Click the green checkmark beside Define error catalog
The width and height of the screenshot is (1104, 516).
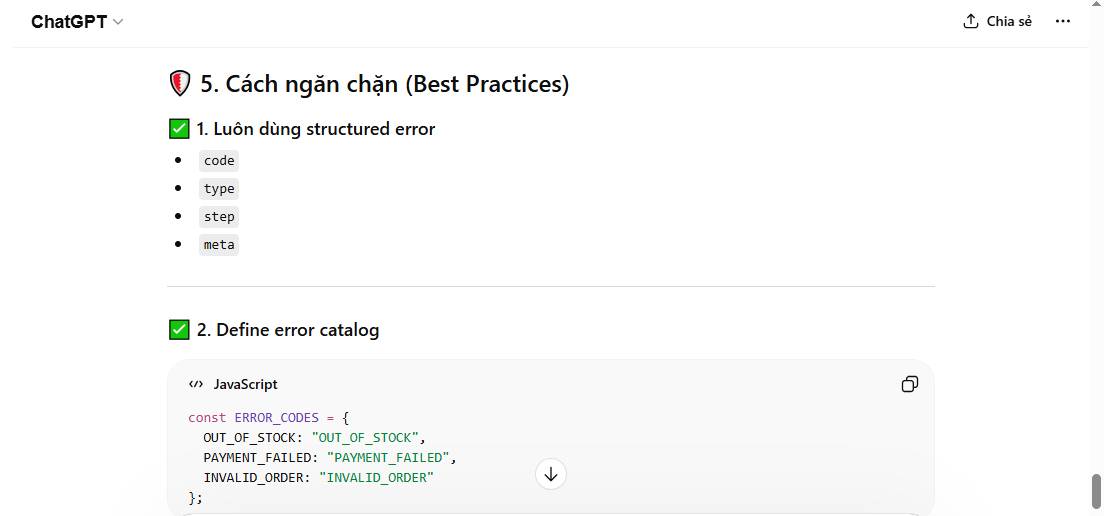(179, 329)
